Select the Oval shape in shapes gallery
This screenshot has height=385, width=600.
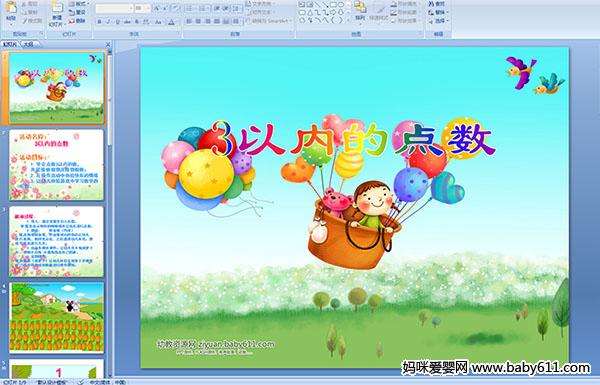click(x=341, y=5)
